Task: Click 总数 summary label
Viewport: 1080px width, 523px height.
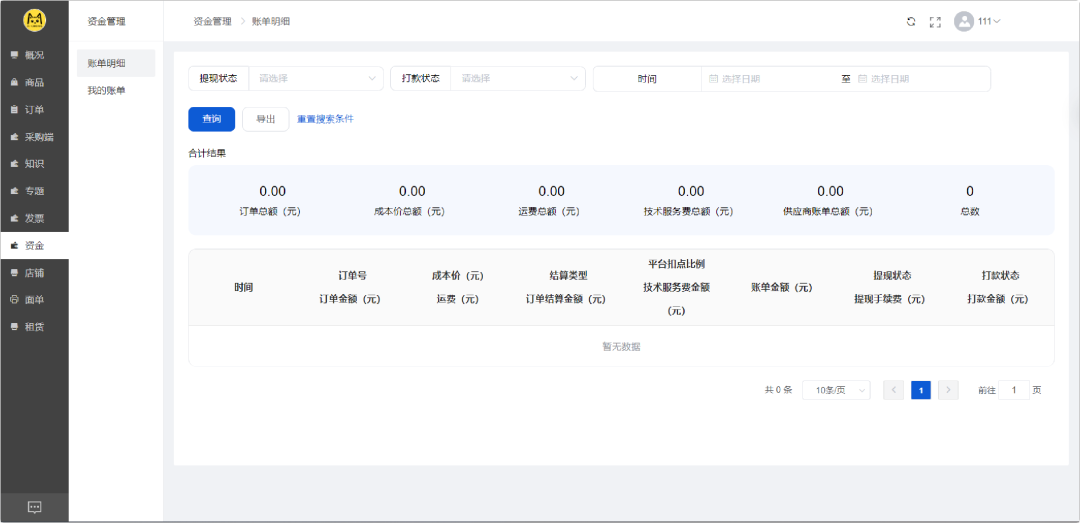Action: tap(970, 212)
